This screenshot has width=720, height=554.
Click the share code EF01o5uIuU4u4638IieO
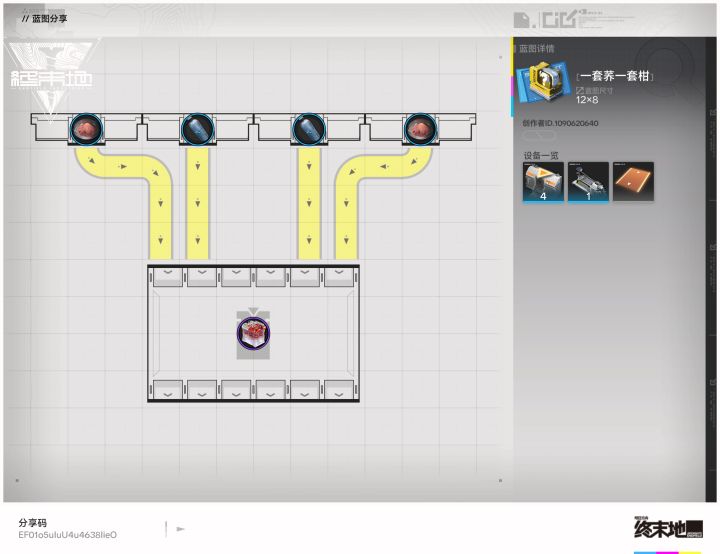(68, 535)
